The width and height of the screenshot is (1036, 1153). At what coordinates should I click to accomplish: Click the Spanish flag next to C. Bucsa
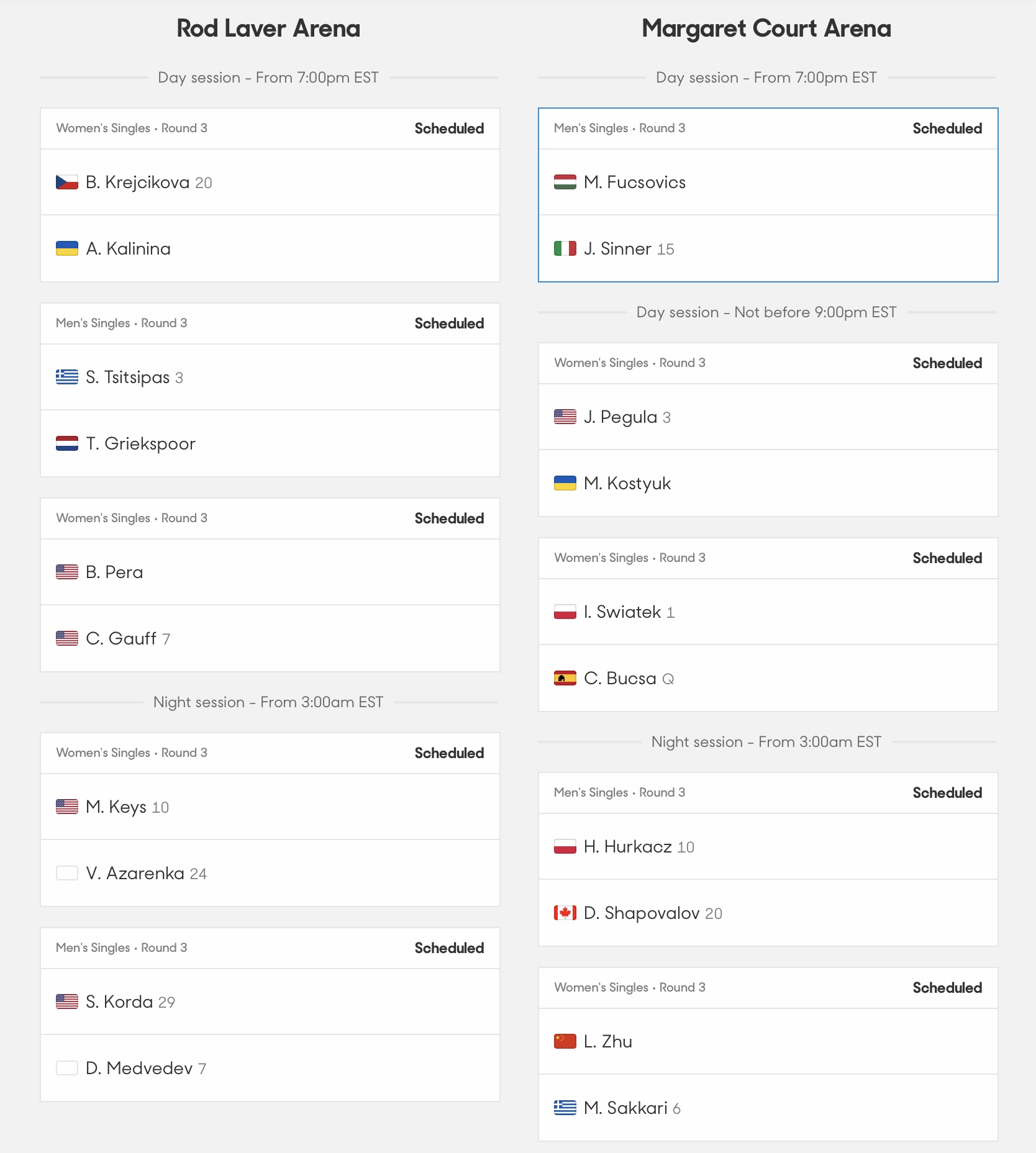pyautogui.click(x=565, y=678)
